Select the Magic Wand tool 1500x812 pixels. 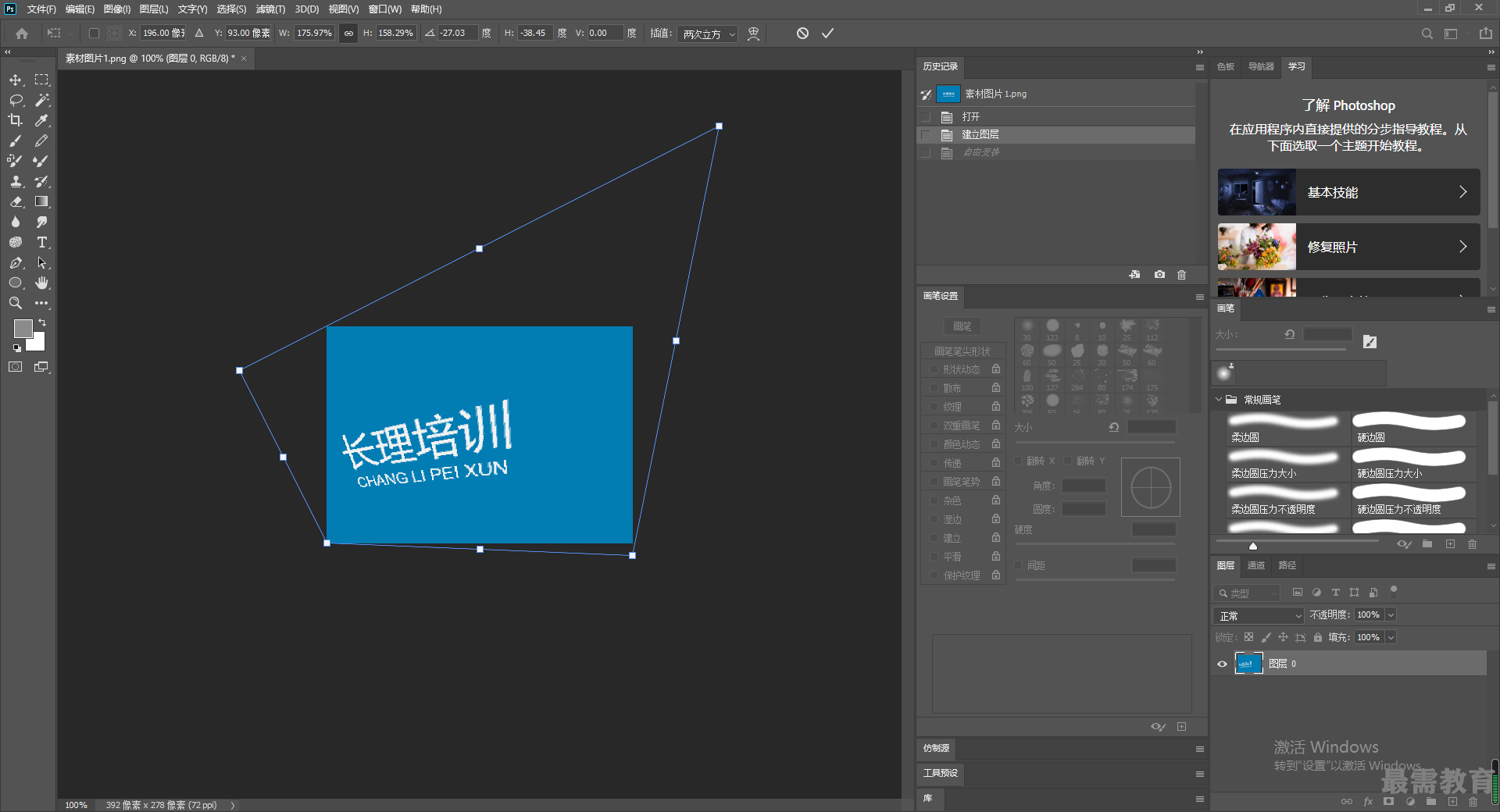pyautogui.click(x=41, y=100)
